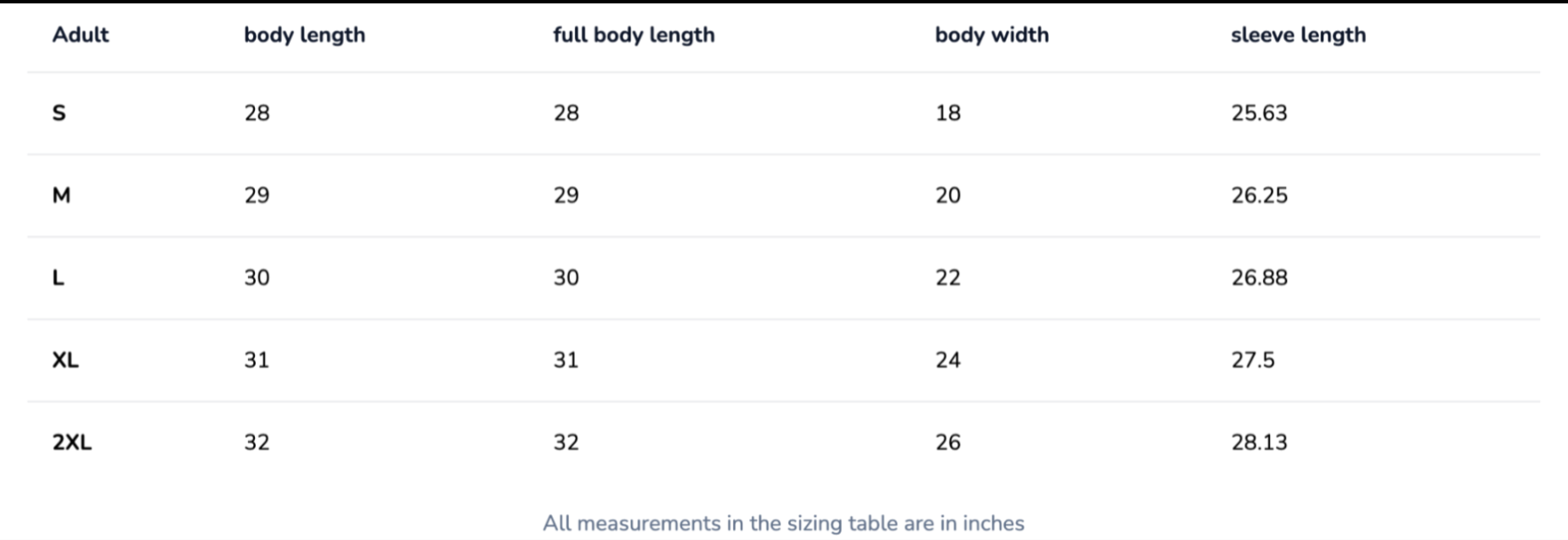Select the L size row label
The height and width of the screenshot is (540, 1568).
coord(58,278)
